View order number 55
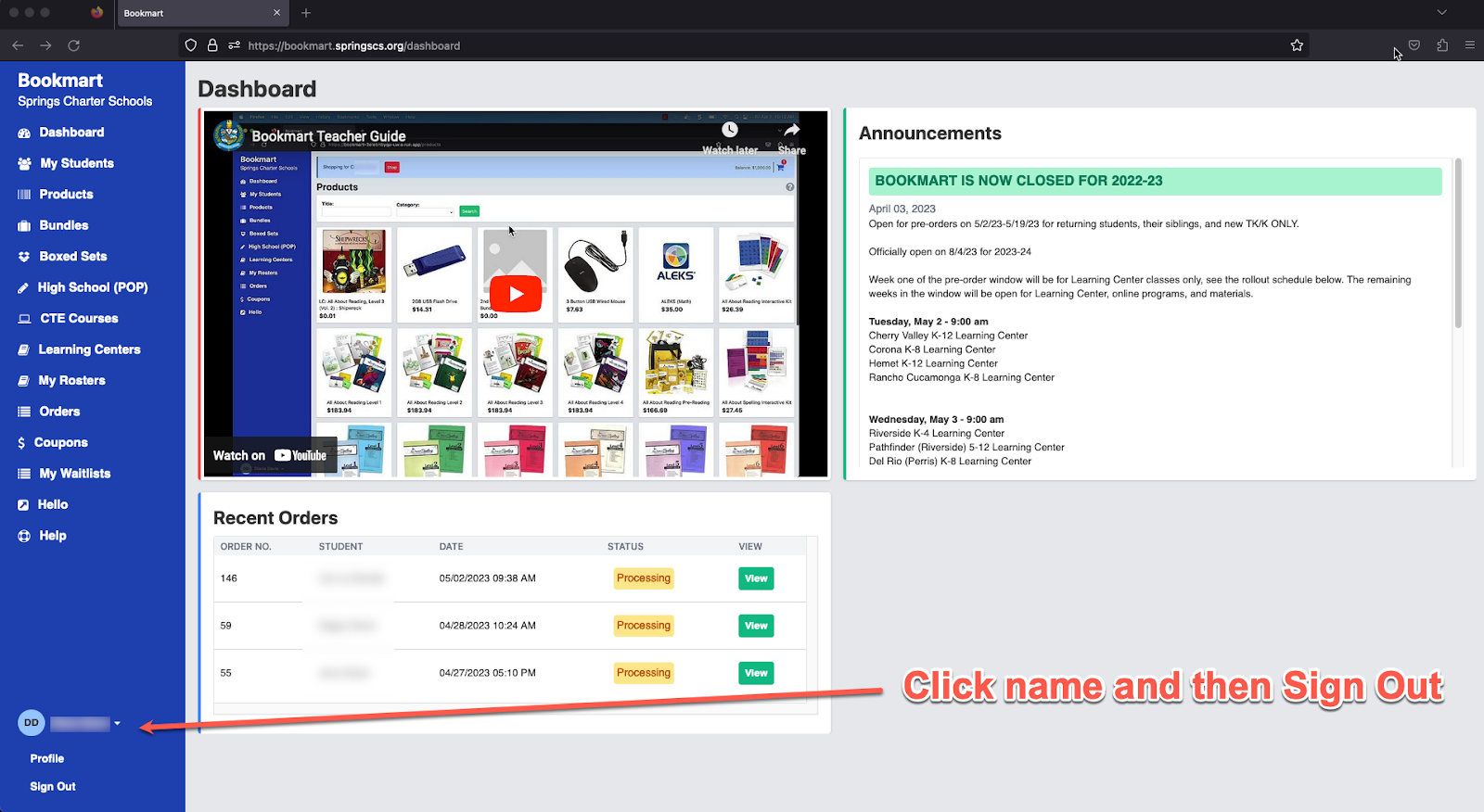Screen dimensions: 1484x812 [x=756, y=673]
